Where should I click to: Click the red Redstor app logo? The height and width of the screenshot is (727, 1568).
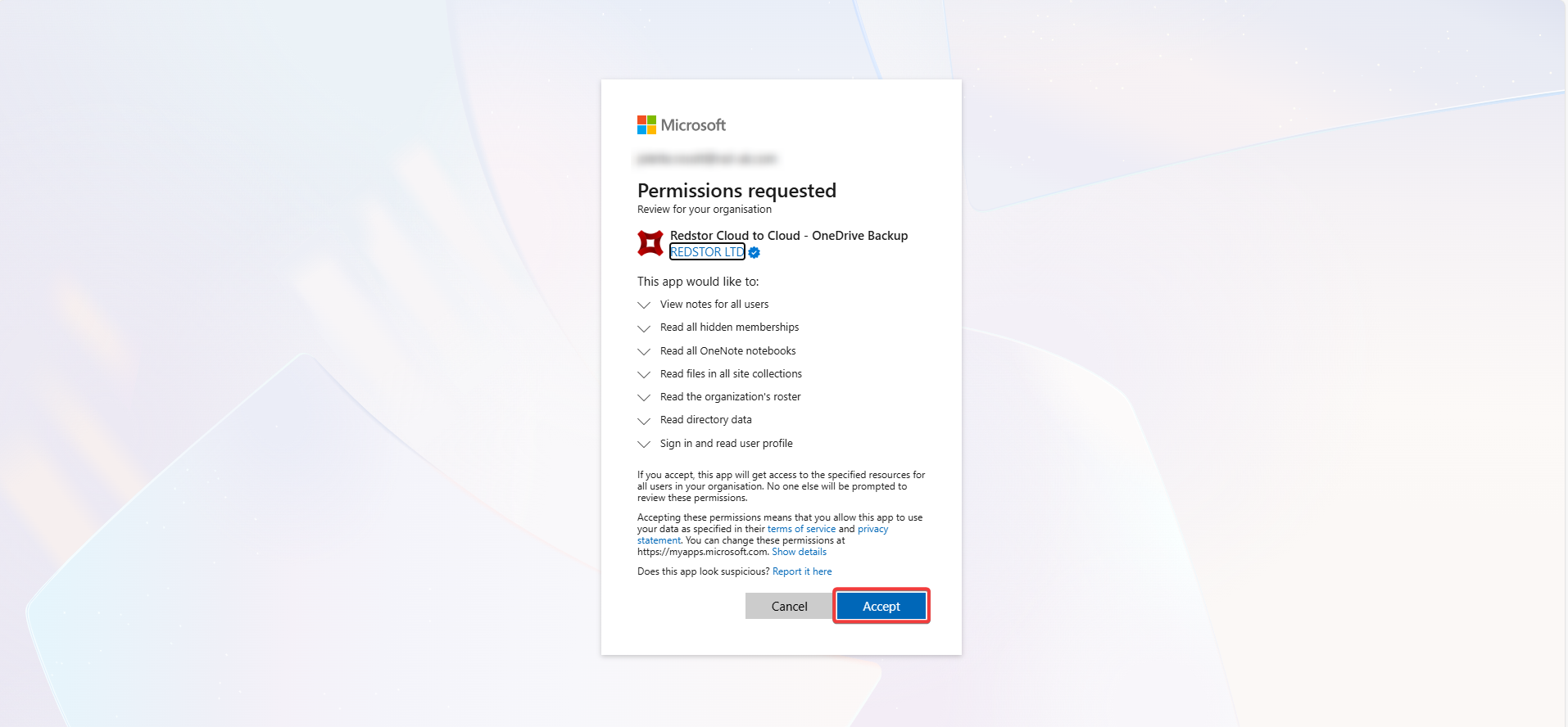click(x=650, y=243)
